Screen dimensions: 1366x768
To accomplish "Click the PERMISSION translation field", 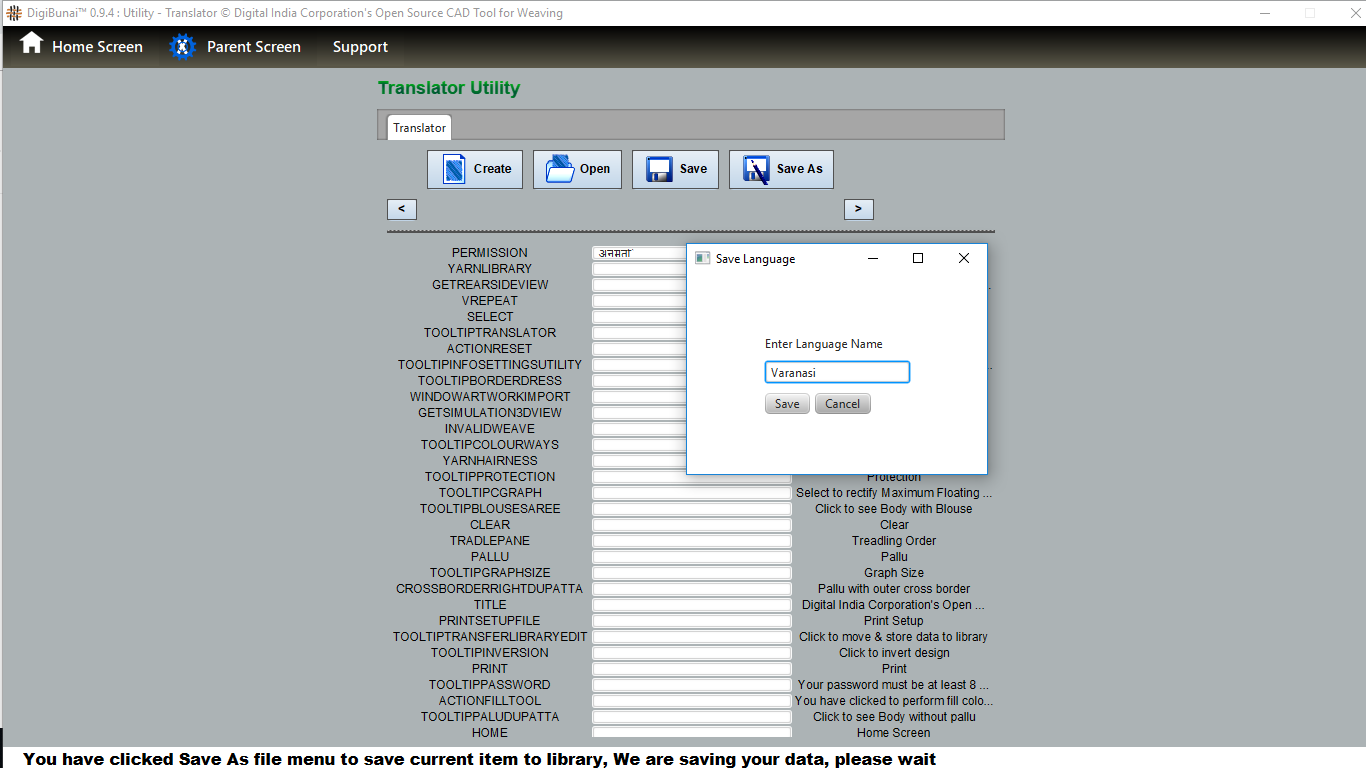I will pyautogui.click(x=638, y=253).
